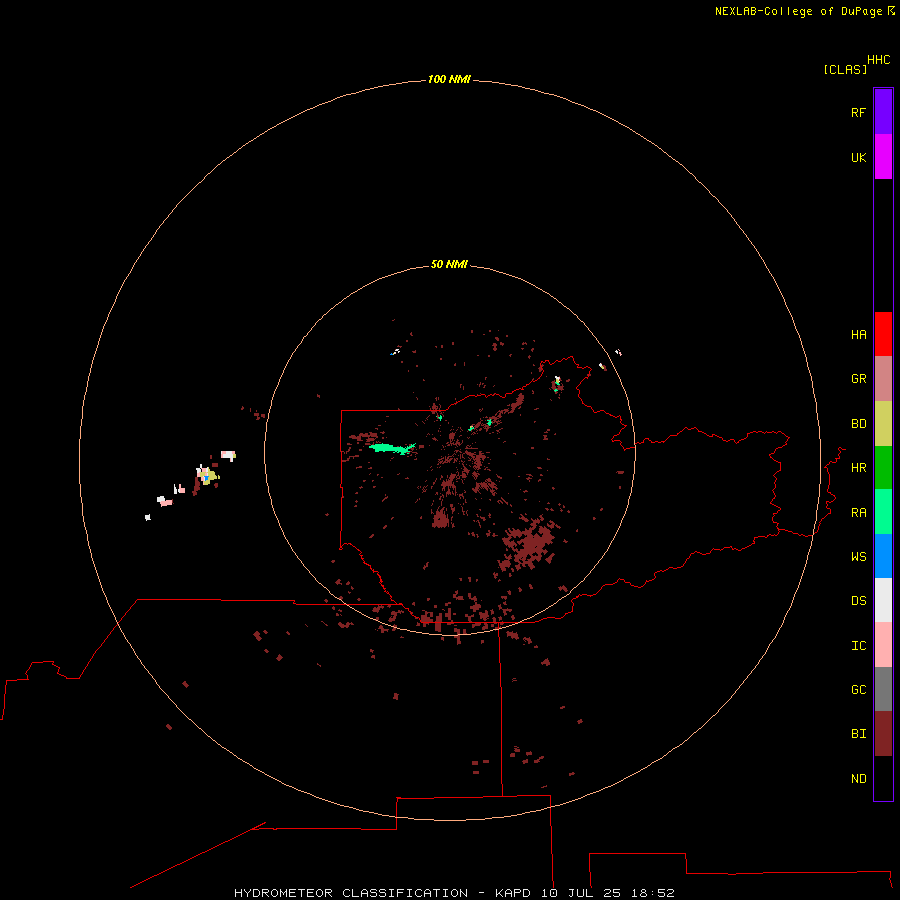The image size is (900, 900).
Task: Select the IC pink legend swatch
Action: (883, 645)
